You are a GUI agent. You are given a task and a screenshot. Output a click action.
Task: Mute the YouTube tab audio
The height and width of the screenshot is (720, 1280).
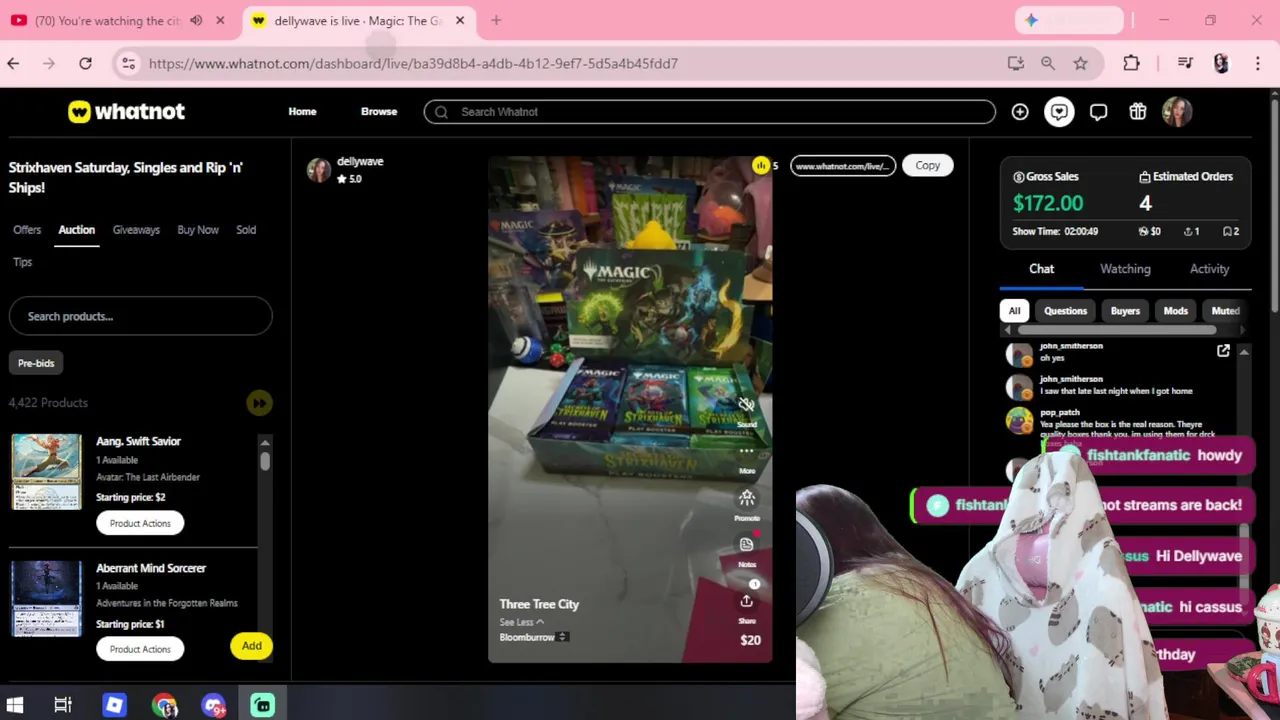click(x=196, y=20)
